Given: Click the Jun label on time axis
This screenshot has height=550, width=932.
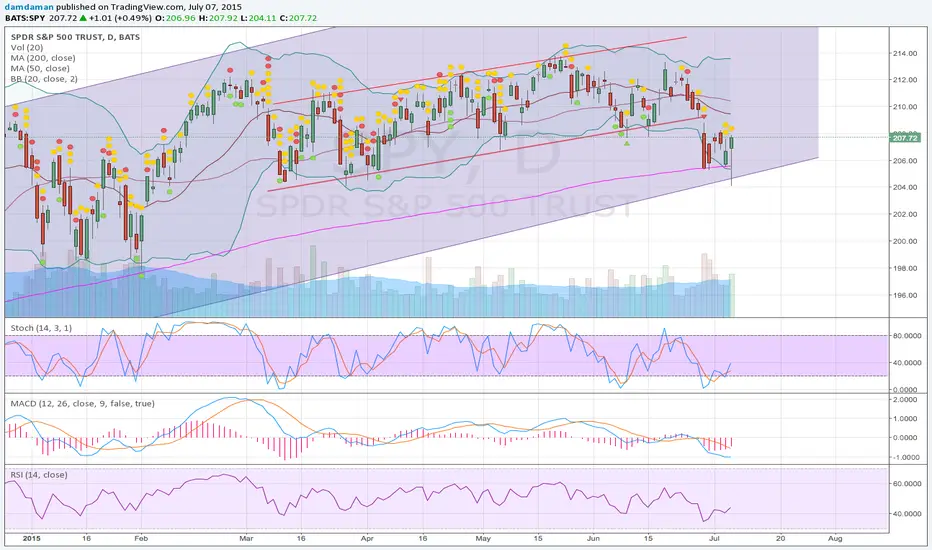Looking at the screenshot, I should (x=593, y=538).
